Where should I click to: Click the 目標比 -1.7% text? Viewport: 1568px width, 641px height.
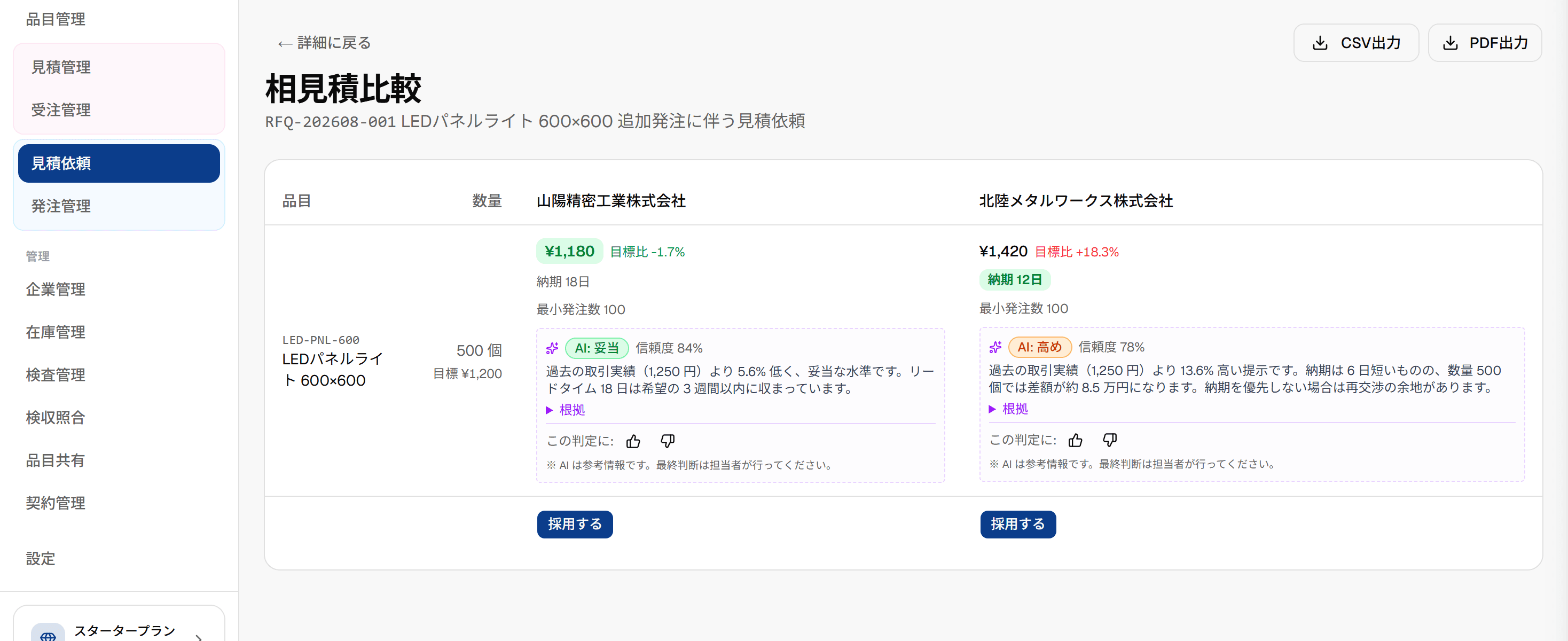click(647, 252)
